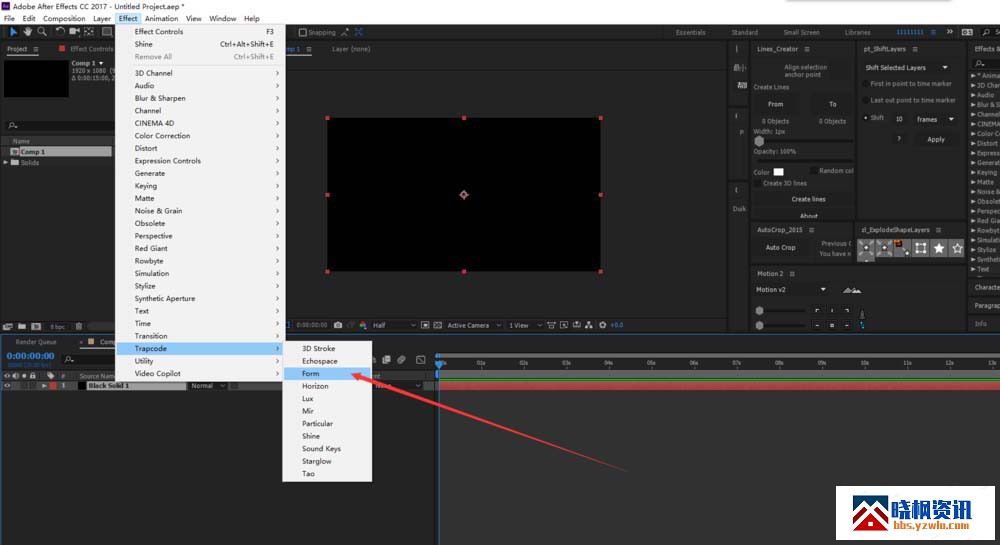This screenshot has width=1000, height=545.
Task: Select Last out point to time marker
Action: click(x=865, y=100)
